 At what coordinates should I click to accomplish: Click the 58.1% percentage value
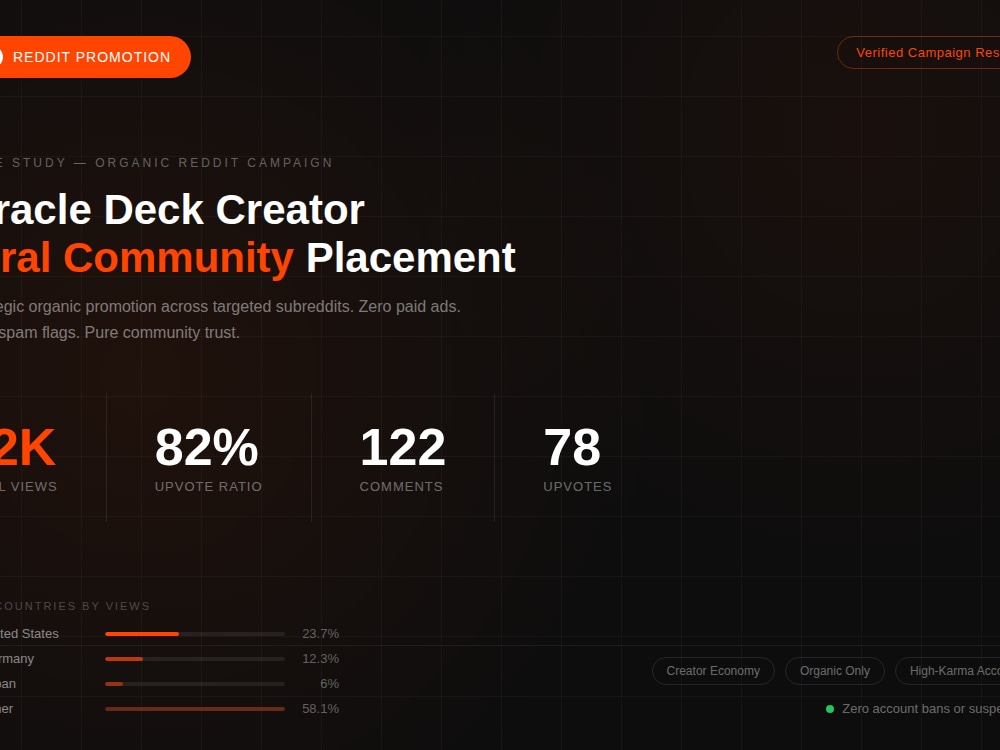(x=320, y=709)
